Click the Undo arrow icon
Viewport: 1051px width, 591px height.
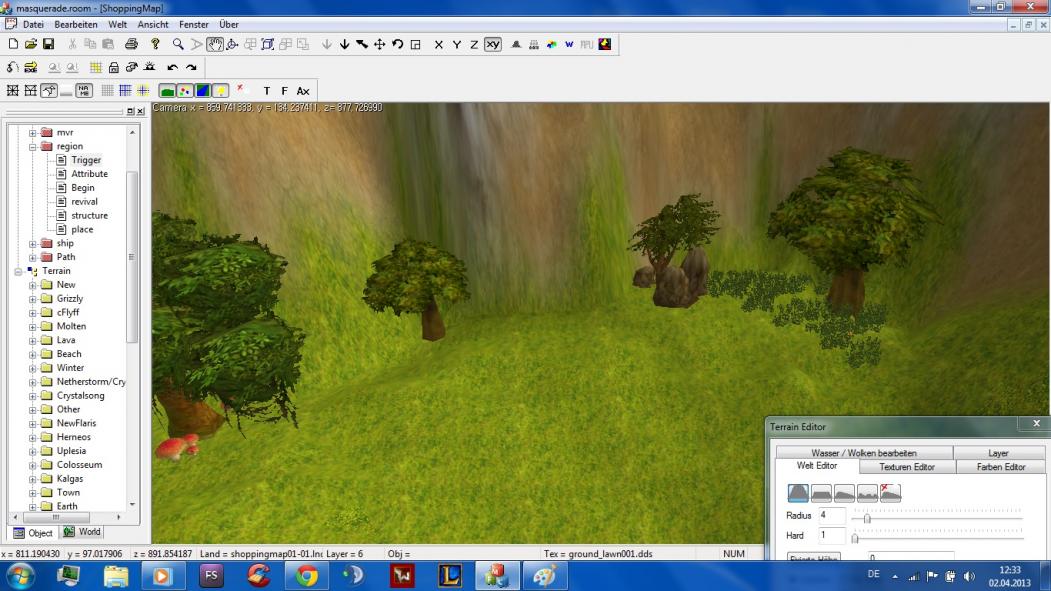point(172,67)
